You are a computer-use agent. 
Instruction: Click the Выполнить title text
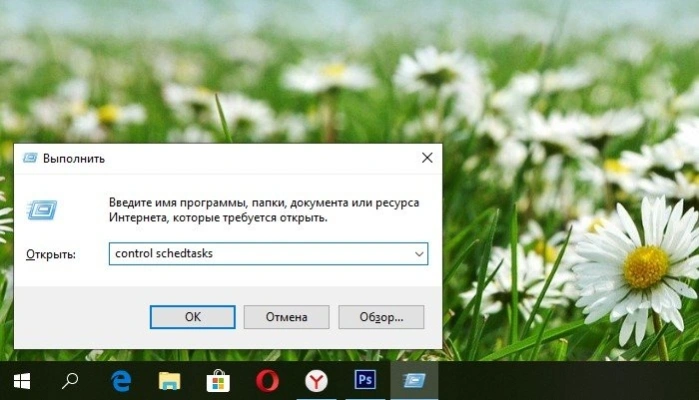point(74,159)
